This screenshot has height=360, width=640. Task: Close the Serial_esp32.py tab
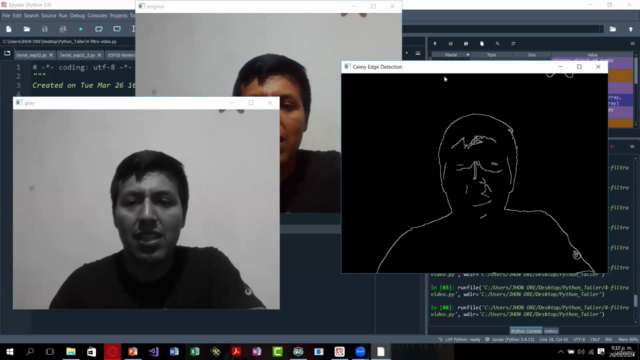tap(51, 55)
